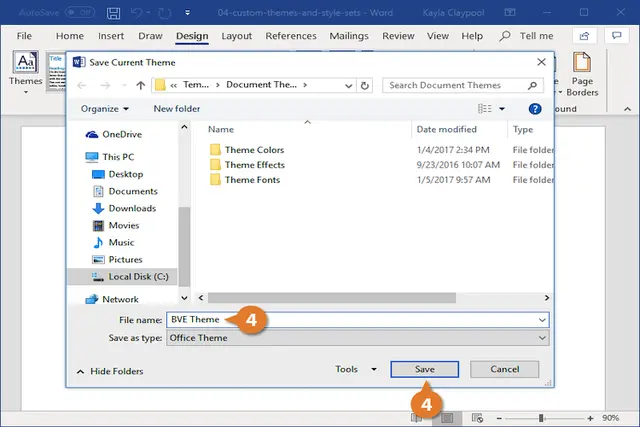640x427 pixels.
Task: Switch to Web Layout view icon
Action: coord(477,418)
